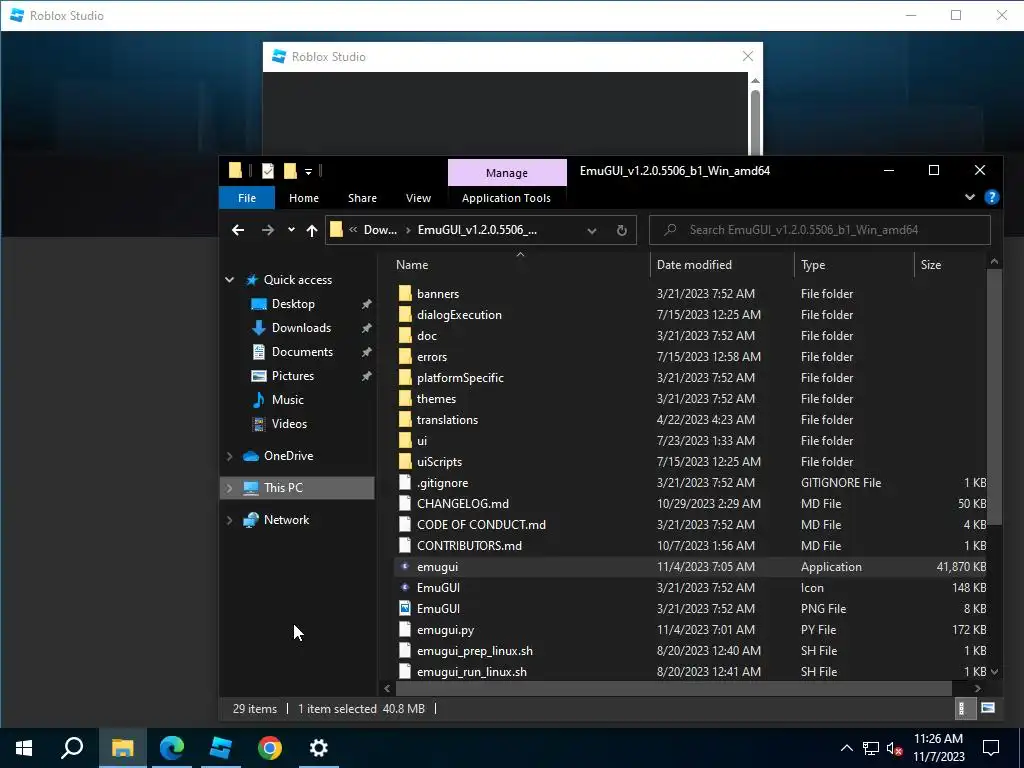Close the inner Roblox Studio dialog
This screenshot has height=768, width=1024.
click(x=748, y=57)
